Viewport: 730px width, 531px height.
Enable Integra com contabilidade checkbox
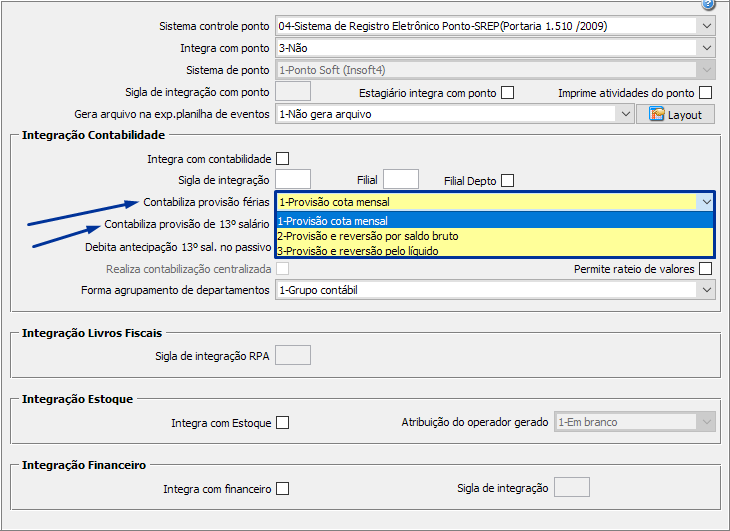pyautogui.click(x=283, y=158)
